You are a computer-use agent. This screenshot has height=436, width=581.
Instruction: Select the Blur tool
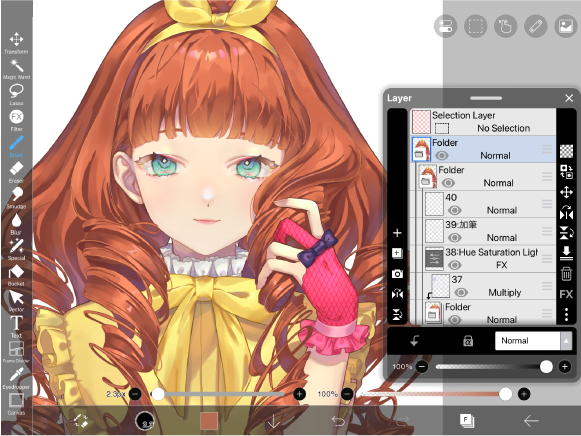click(16, 224)
